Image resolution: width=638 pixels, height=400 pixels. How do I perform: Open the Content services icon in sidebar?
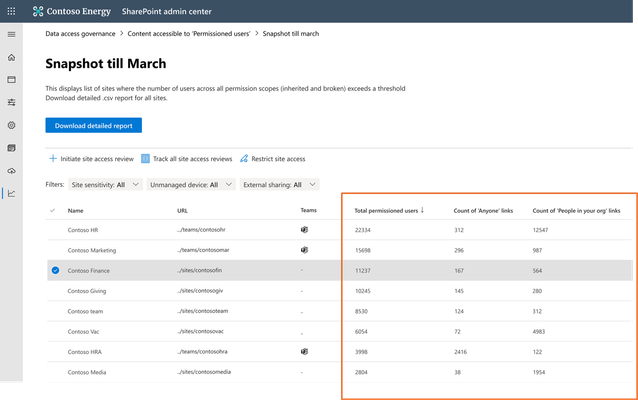click(11, 148)
